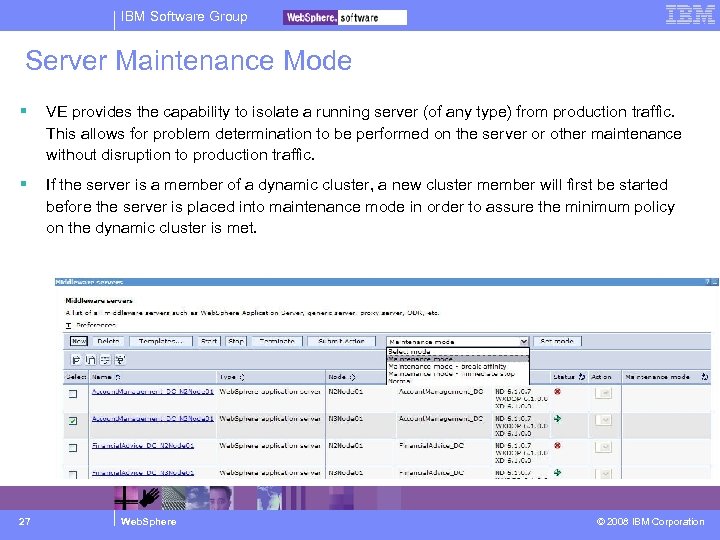
Task: Sort the table by Type column icon
Action: [x=242, y=377]
